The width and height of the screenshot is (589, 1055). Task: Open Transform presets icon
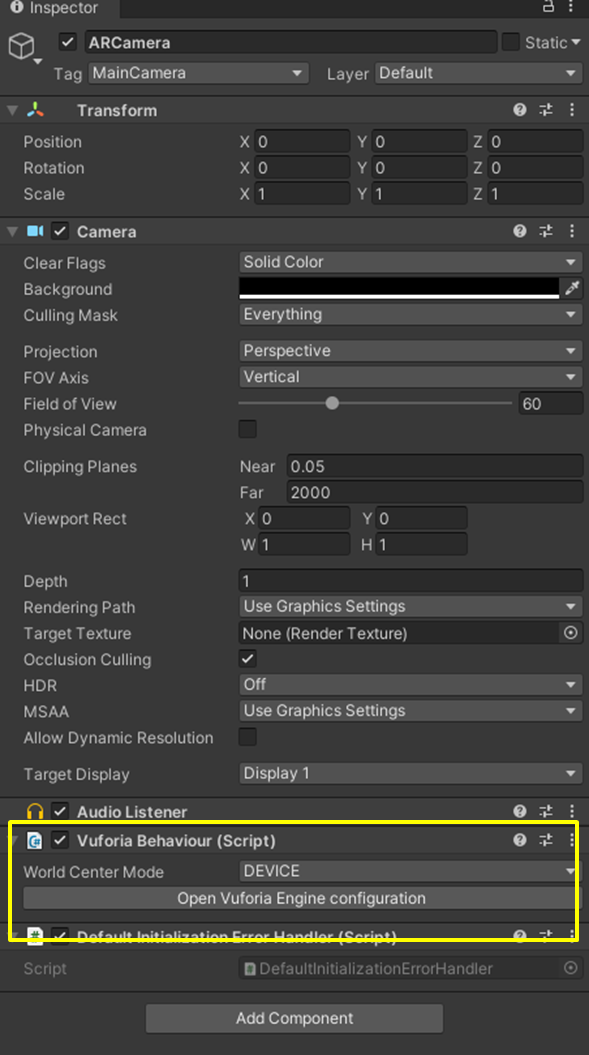pyautogui.click(x=546, y=110)
